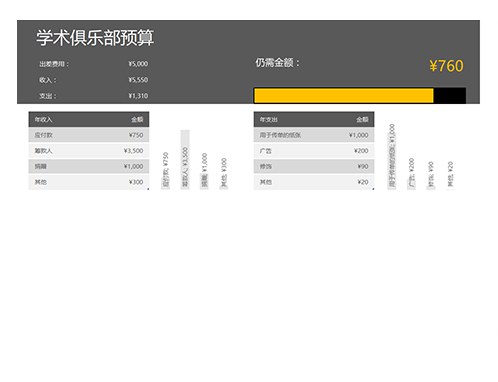Select the 收入 total ¥5,550
Viewport: 498px width, 382px height.
coord(138,80)
